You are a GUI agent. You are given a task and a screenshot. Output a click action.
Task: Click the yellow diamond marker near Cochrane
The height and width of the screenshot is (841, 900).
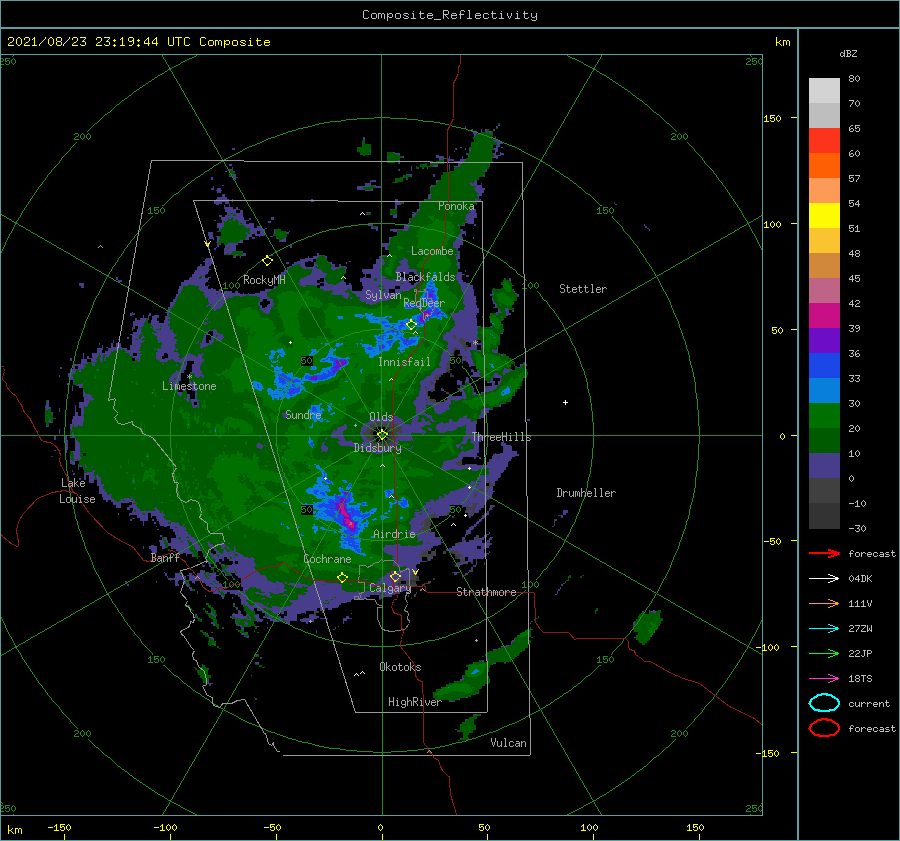(342, 578)
